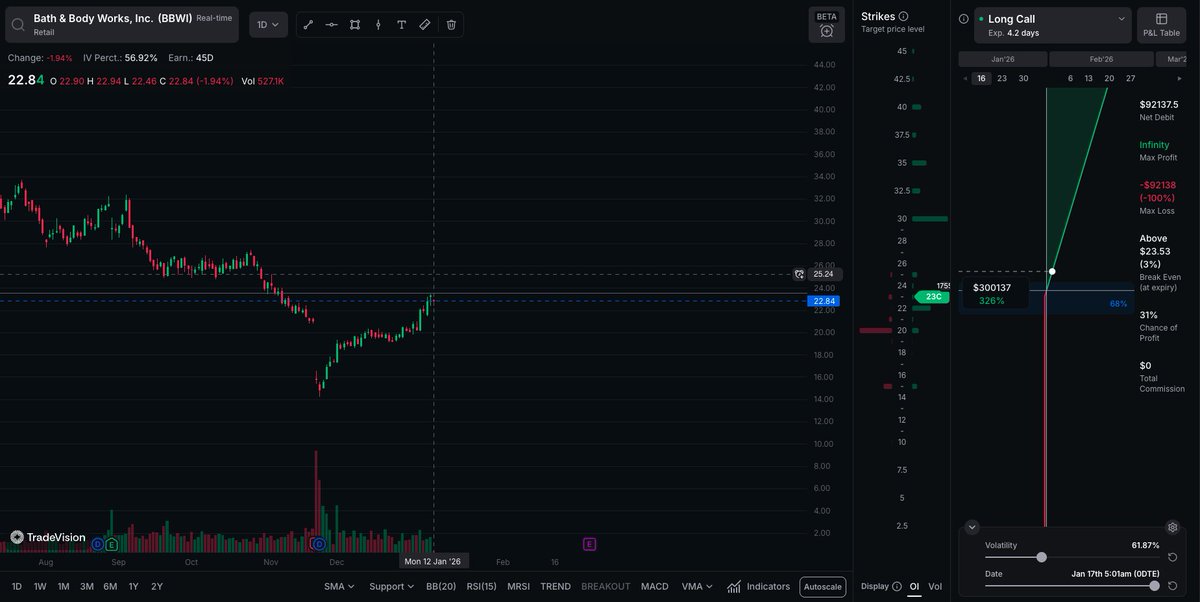Toggle the BB(20) indicator
The height and width of the screenshot is (602, 1200).
click(x=441, y=586)
